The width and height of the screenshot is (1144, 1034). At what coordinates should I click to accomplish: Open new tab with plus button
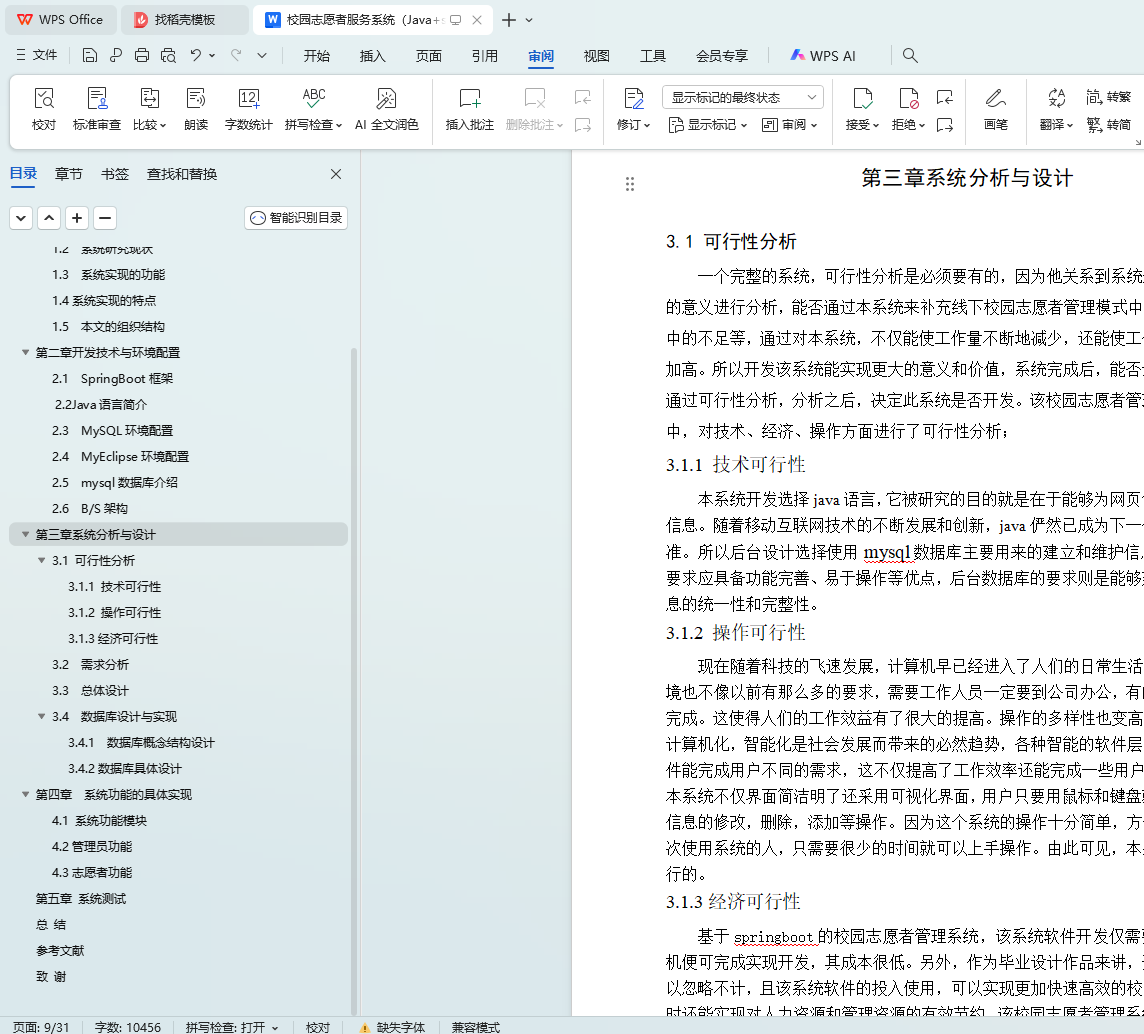click(509, 20)
